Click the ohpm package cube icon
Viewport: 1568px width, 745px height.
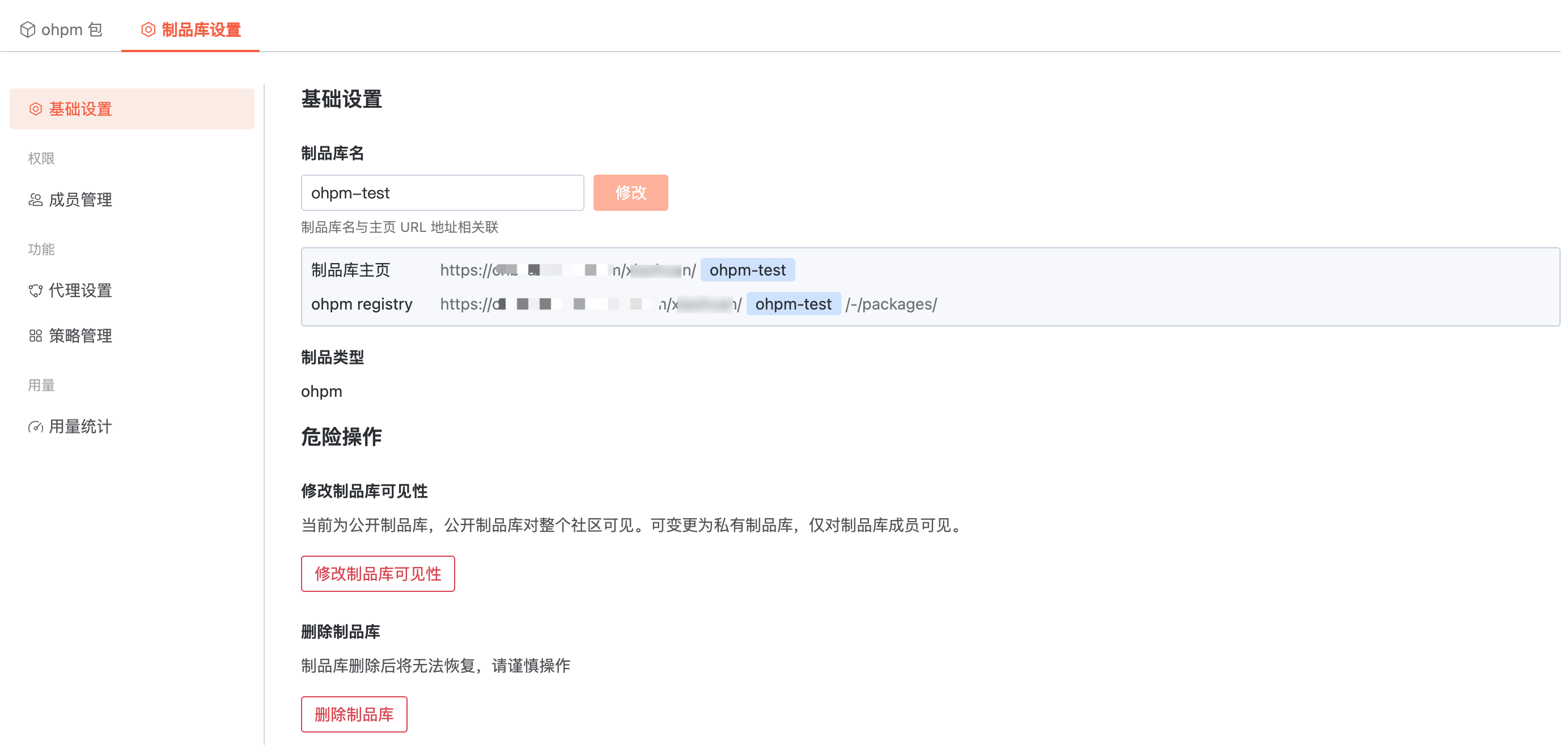[27, 29]
